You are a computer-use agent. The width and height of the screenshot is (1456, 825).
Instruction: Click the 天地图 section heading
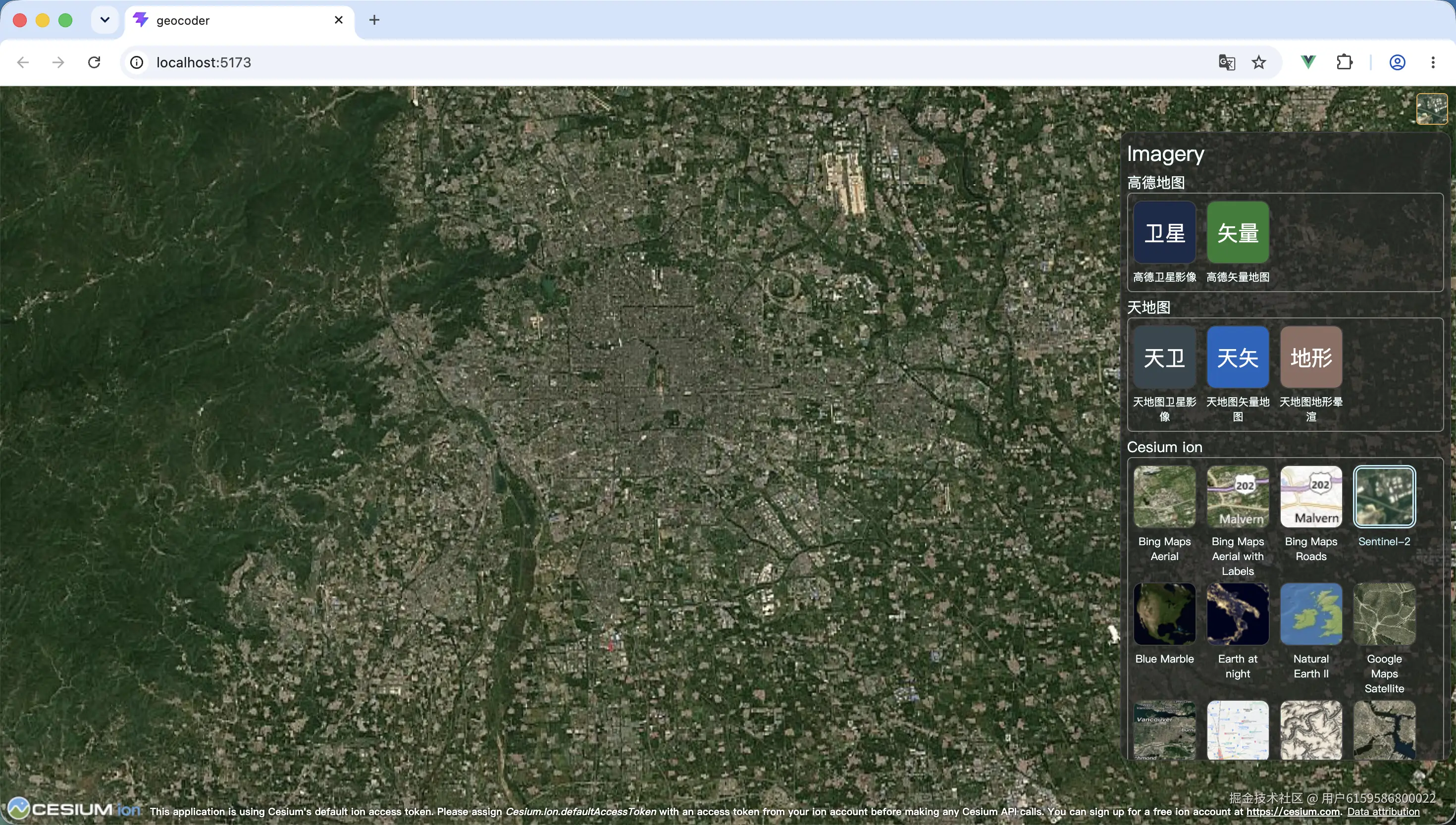1148,307
